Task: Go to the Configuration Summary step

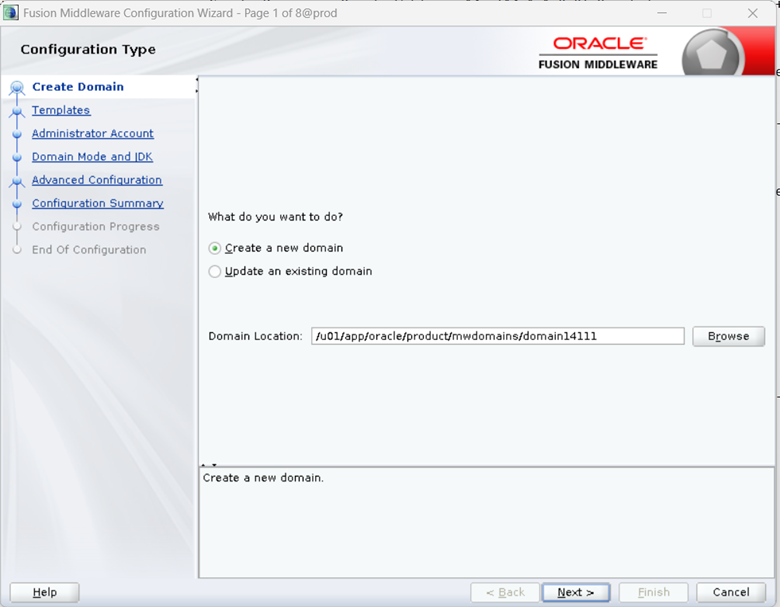Action: tap(98, 203)
